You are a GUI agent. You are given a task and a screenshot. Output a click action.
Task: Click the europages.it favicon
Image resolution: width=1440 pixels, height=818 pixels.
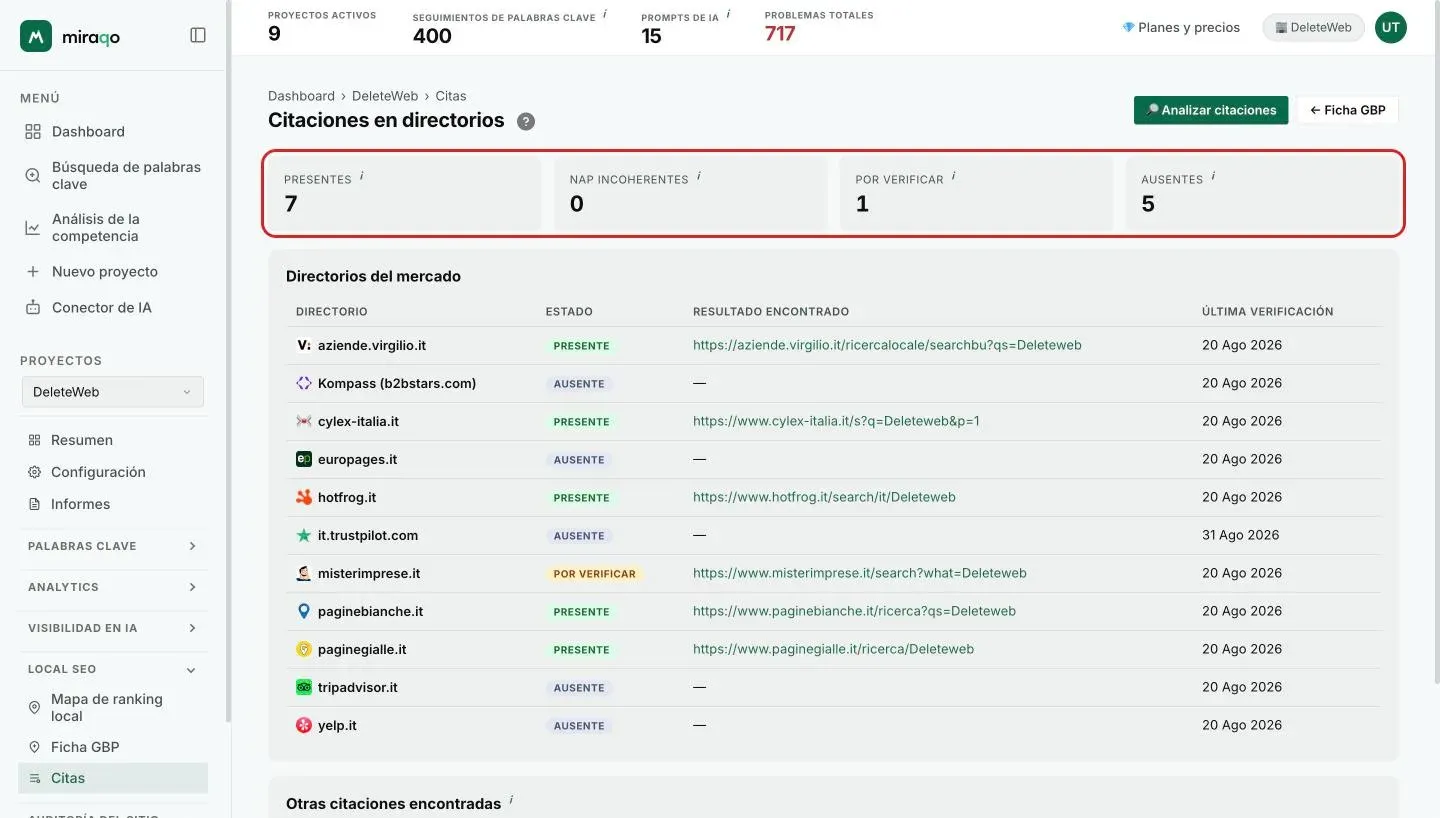tap(304, 459)
